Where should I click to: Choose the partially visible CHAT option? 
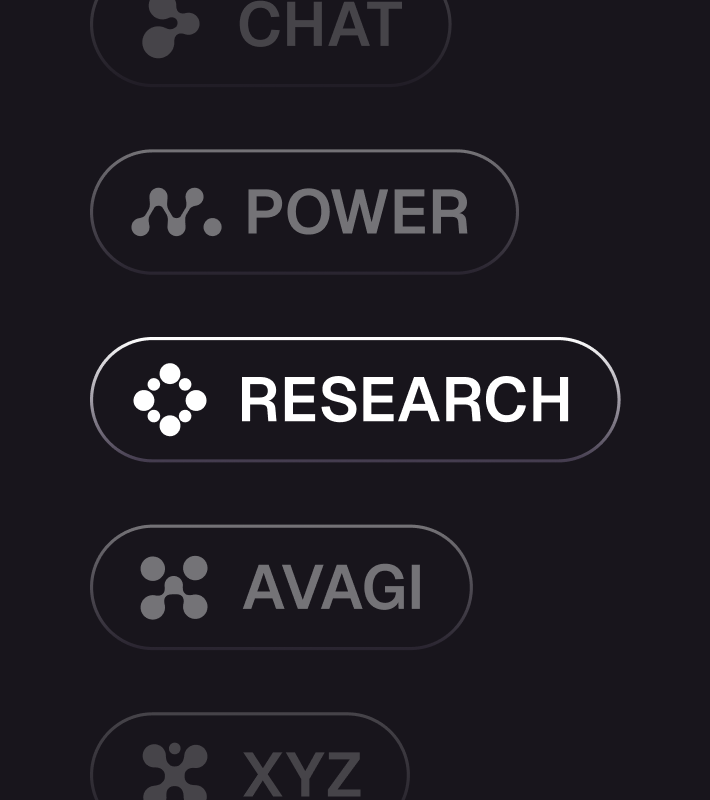coord(270,40)
